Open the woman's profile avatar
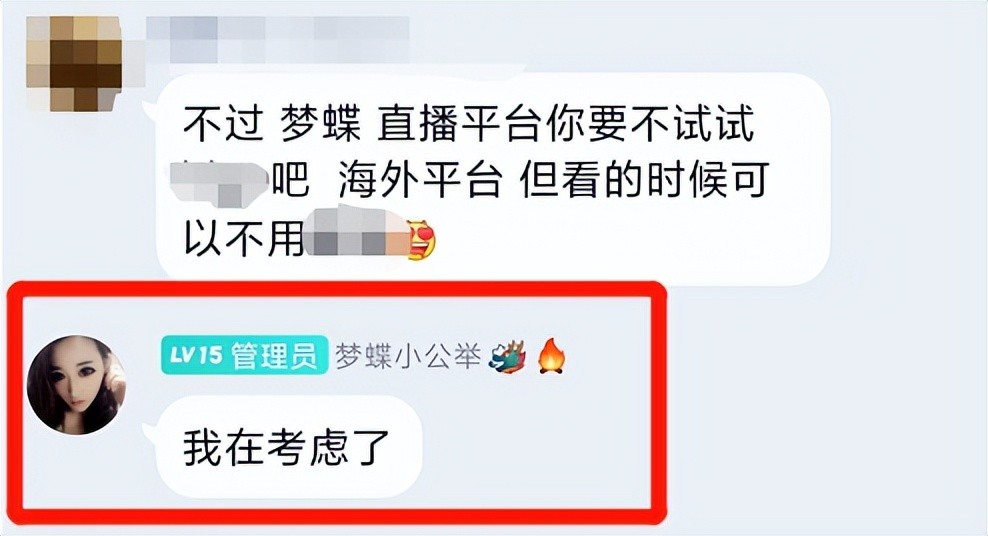988x536 pixels. (x=77, y=385)
